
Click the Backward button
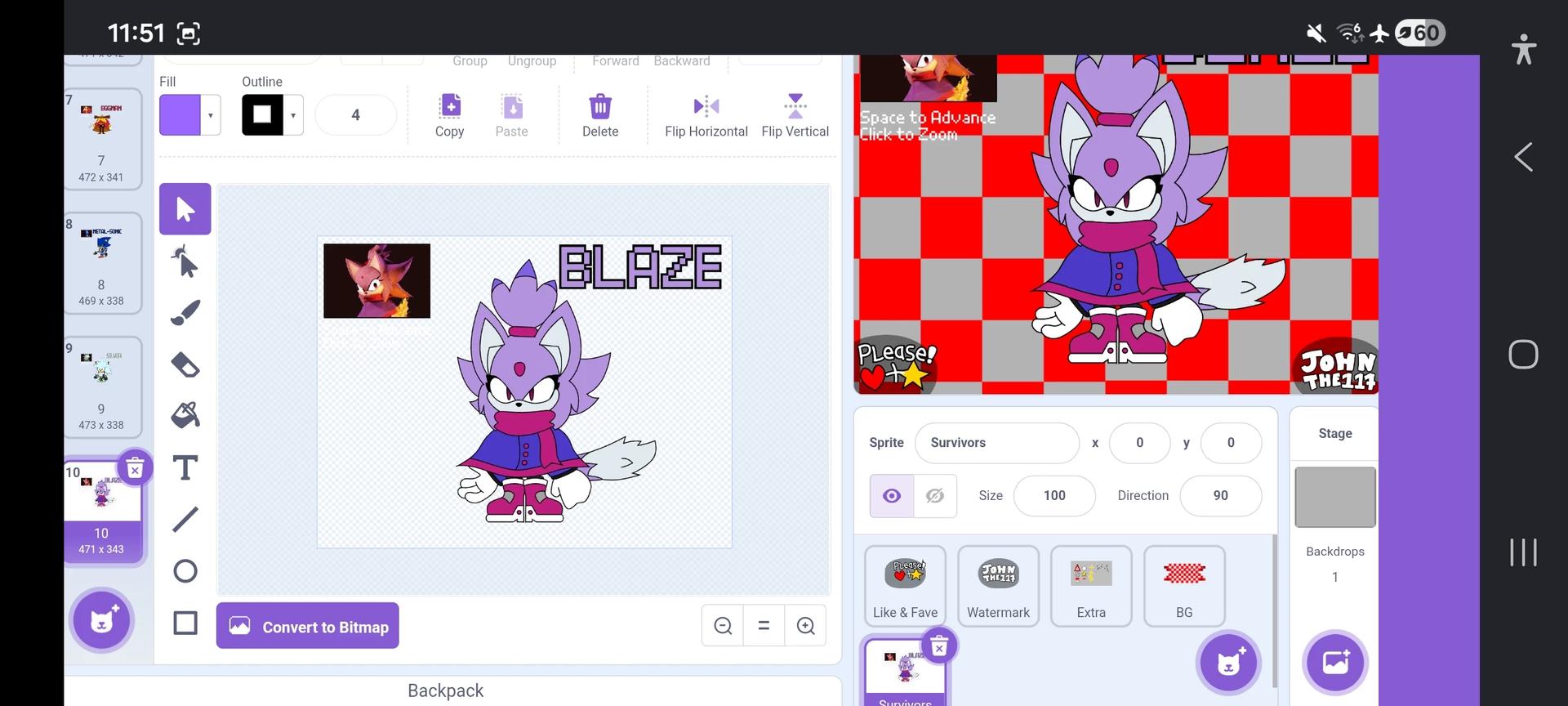682,61
